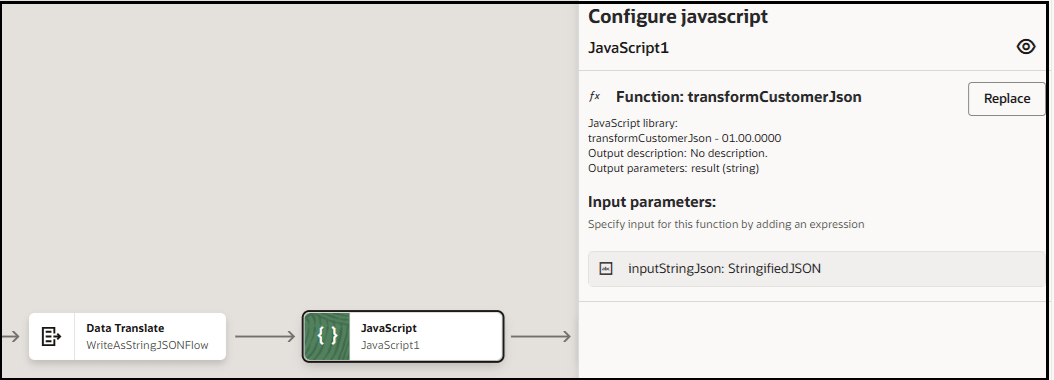The width and height of the screenshot is (1054, 380).
Task: Click the JavaScript1 name in panel header
Action: tap(629, 48)
